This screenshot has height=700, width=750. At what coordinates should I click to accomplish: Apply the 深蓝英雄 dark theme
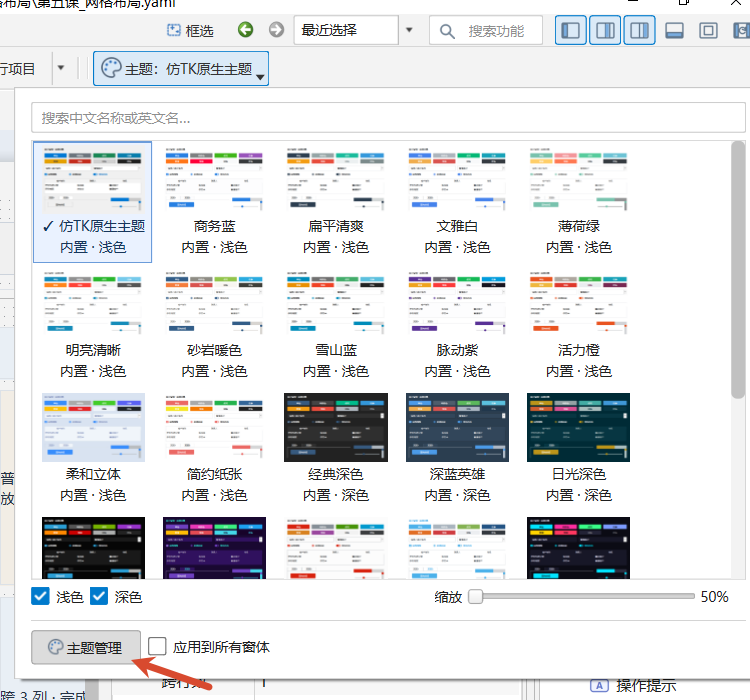point(457,449)
